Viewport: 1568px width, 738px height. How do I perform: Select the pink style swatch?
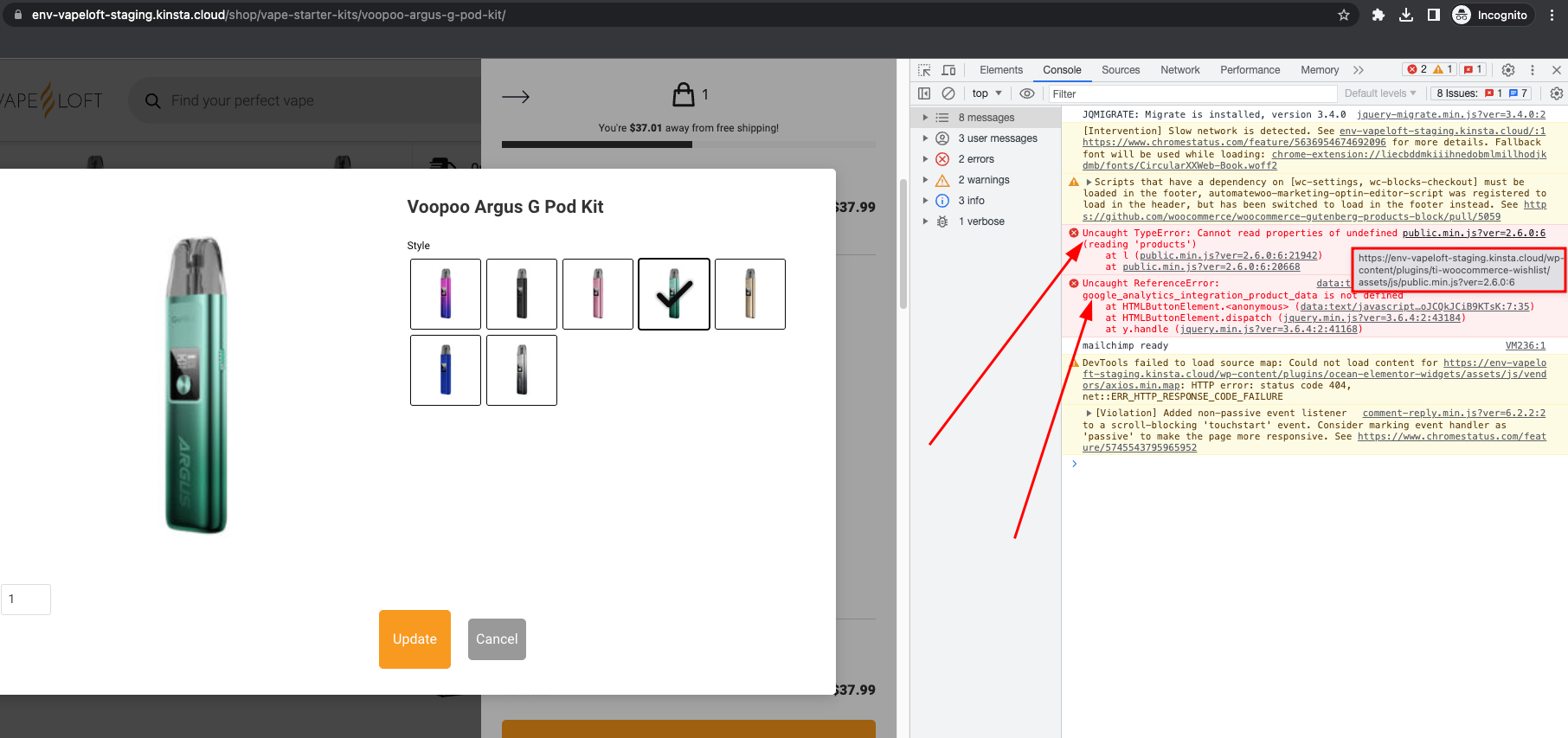point(598,294)
